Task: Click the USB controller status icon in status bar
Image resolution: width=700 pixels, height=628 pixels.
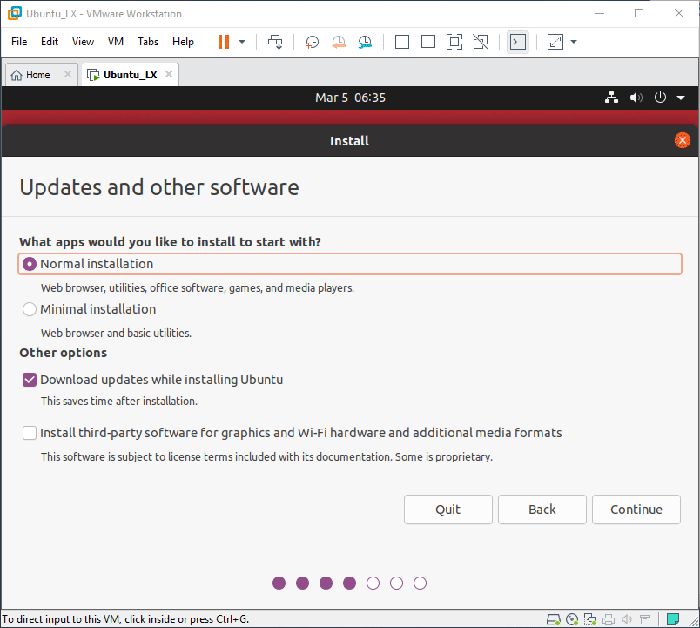Action: (645, 619)
